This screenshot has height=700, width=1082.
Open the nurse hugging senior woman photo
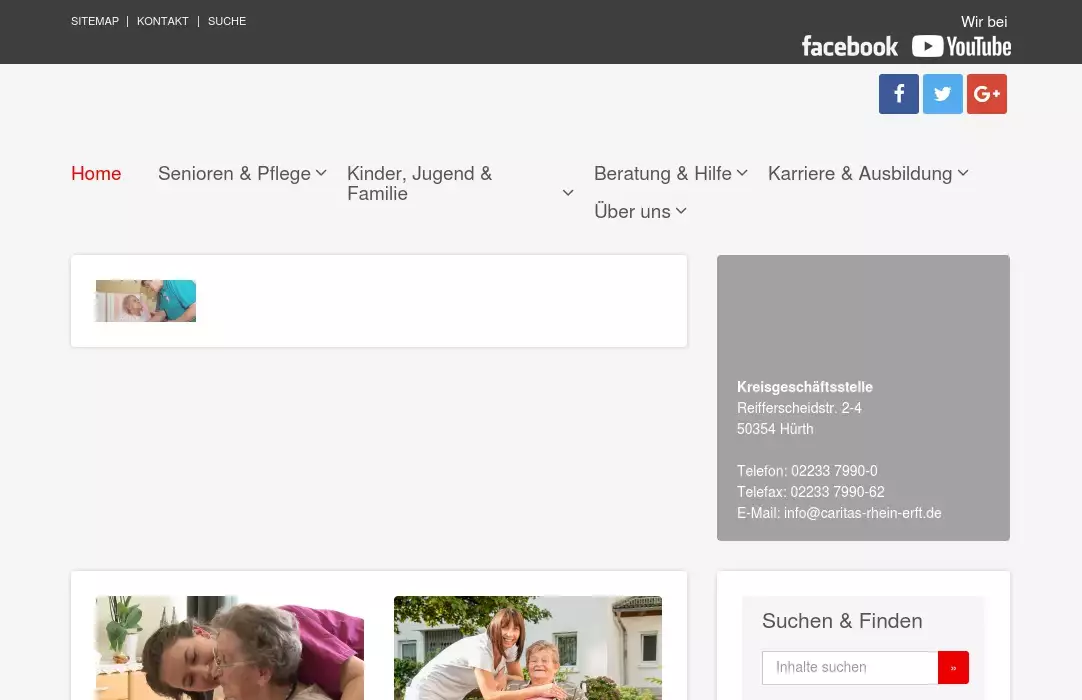coord(229,648)
